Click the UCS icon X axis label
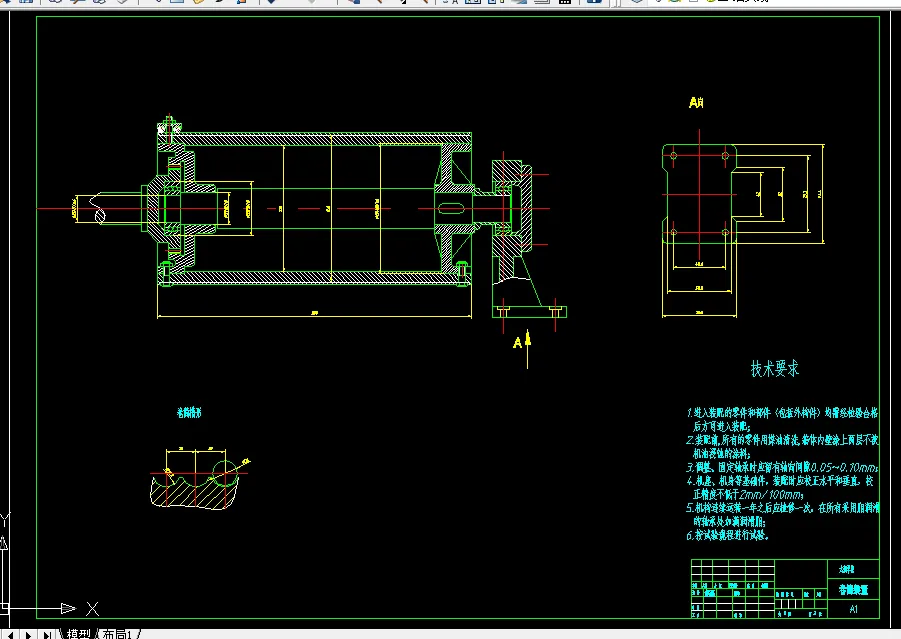 [x=93, y=609]
